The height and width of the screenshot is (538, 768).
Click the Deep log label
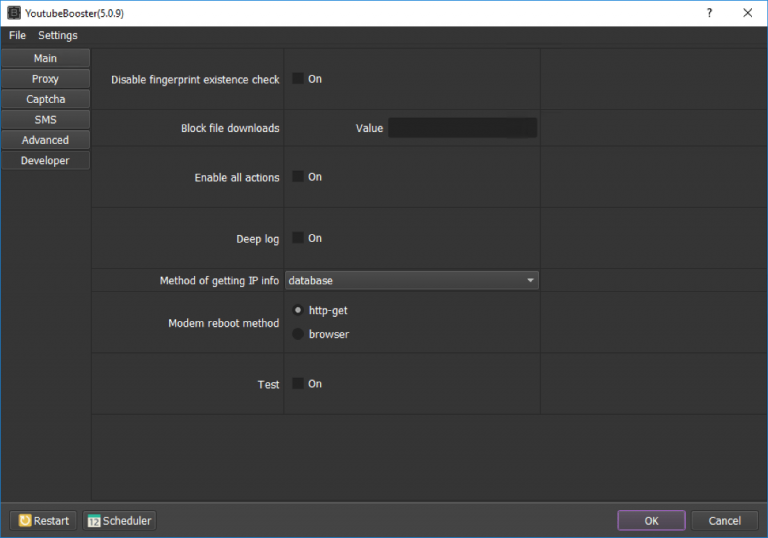click(x=258, y=239)
